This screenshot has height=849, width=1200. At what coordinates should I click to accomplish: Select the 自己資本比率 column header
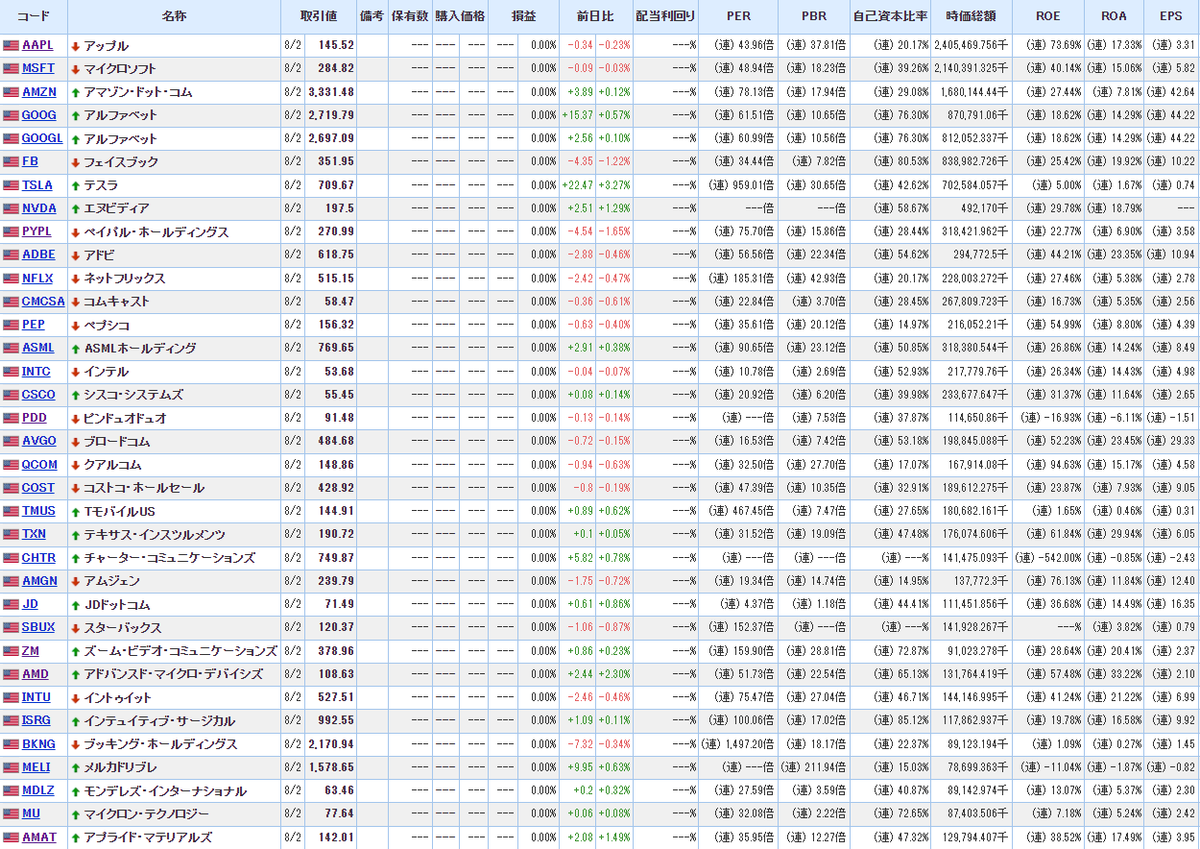pyautogui.click(x=890, y=17)
